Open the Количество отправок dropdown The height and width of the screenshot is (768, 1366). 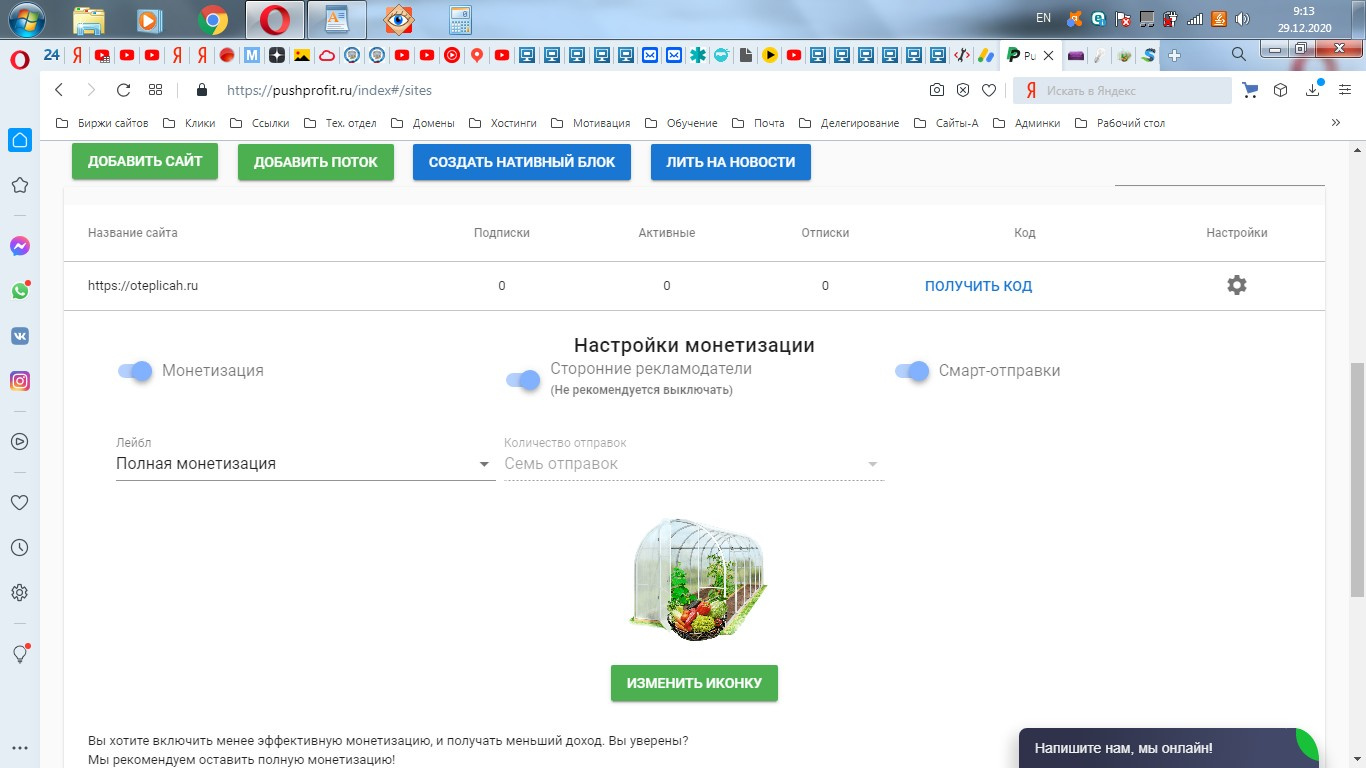coord(694,464)
